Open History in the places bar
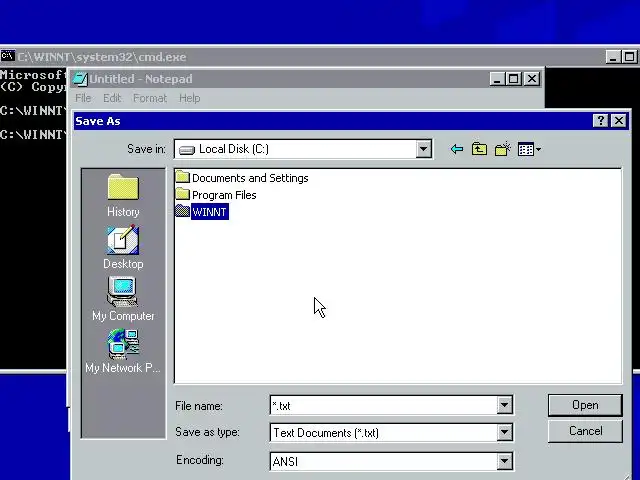Screen dimensions: 640x480 pos(123,195)
